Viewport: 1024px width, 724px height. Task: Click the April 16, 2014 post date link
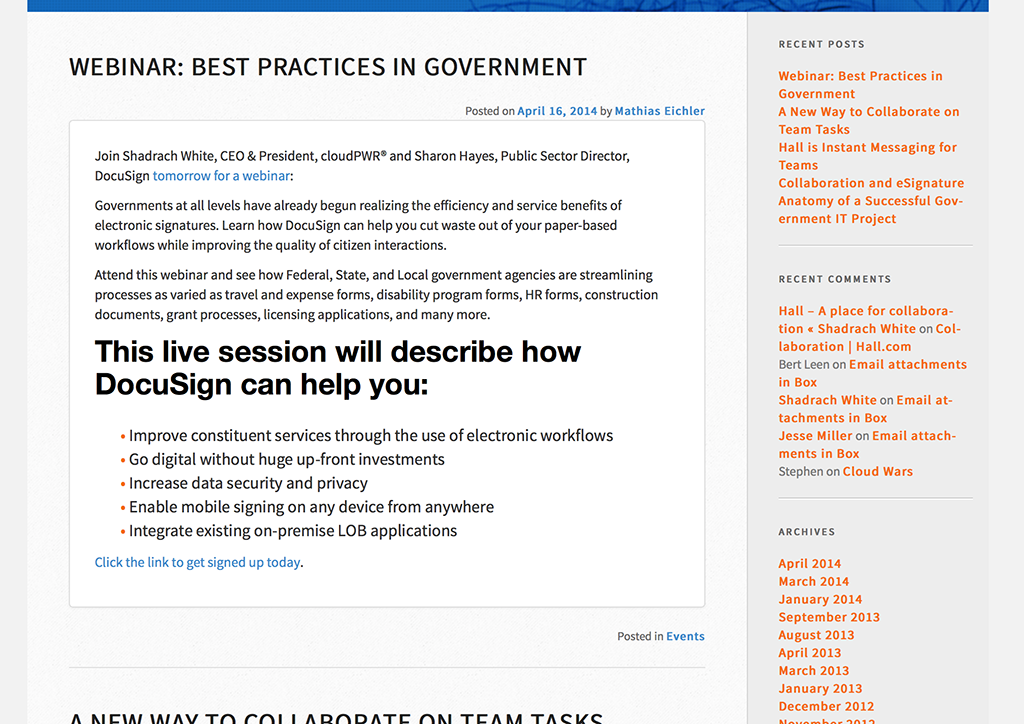pos(557,111)
